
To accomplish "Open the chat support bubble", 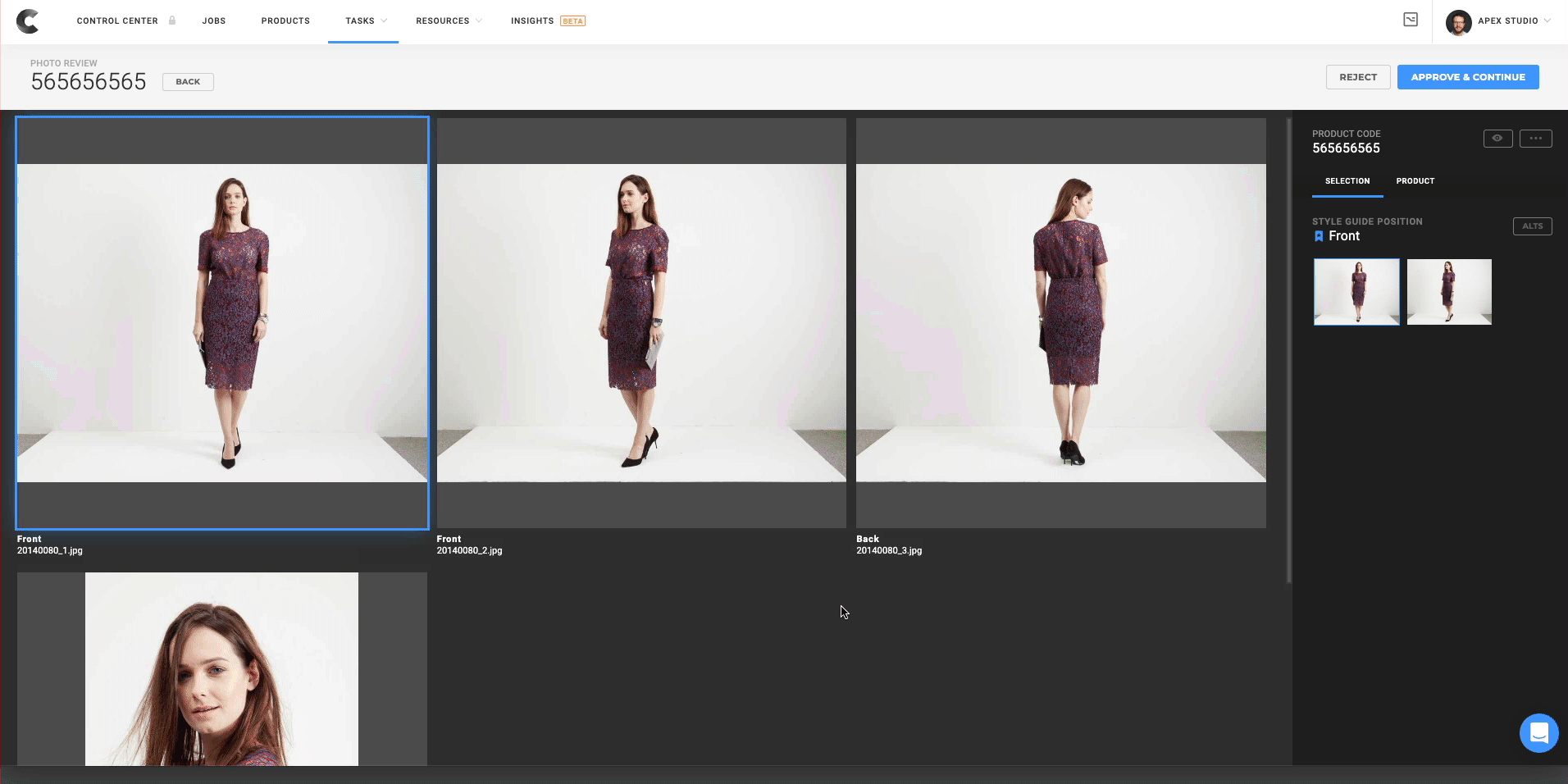I will click(1538, 732).
